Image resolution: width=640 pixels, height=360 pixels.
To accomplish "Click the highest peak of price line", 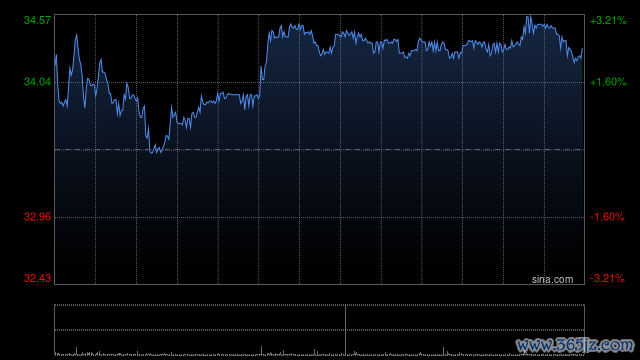I will (530, 16).
